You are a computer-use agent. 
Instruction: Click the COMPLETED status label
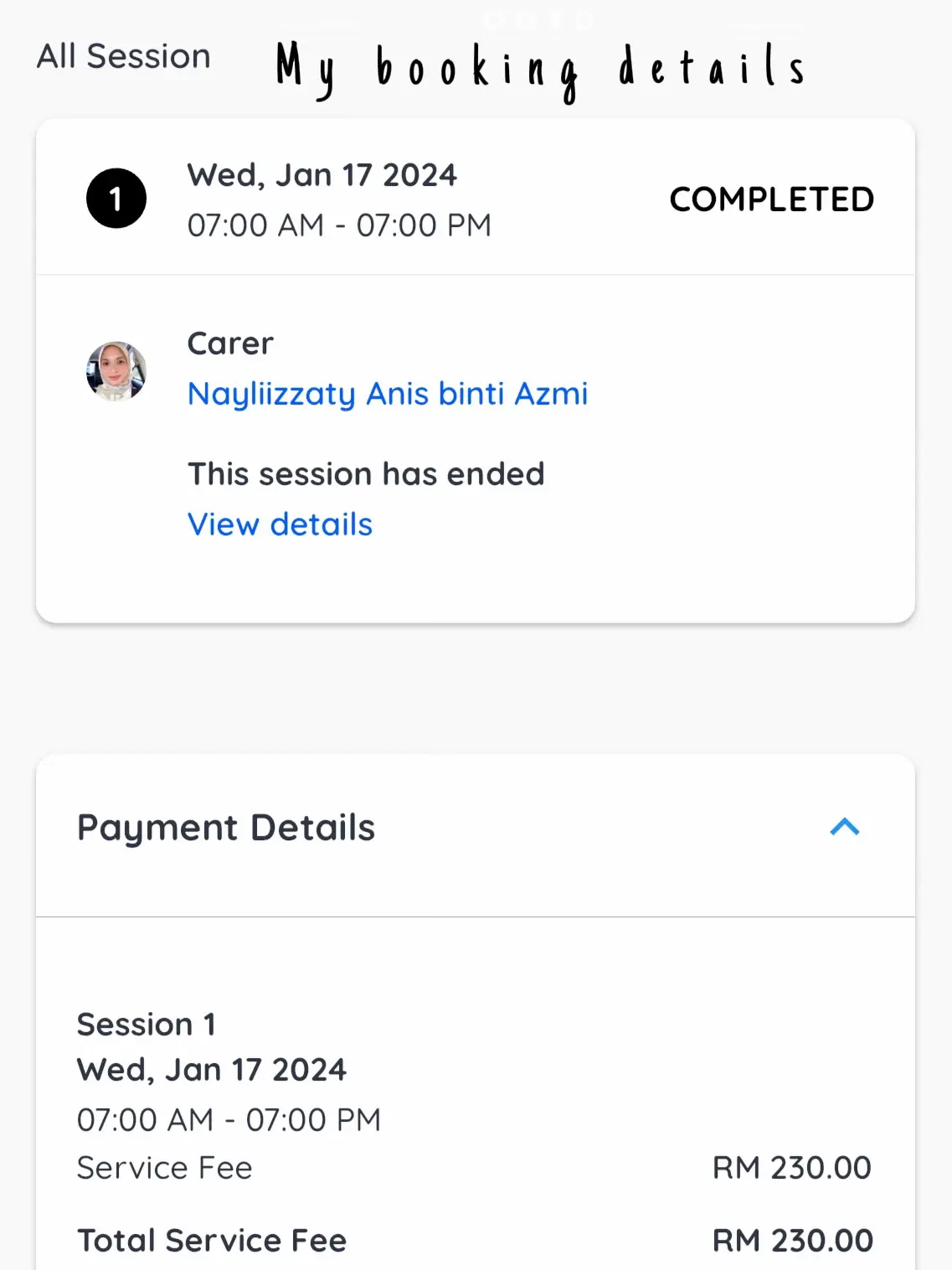pos(771,199)
